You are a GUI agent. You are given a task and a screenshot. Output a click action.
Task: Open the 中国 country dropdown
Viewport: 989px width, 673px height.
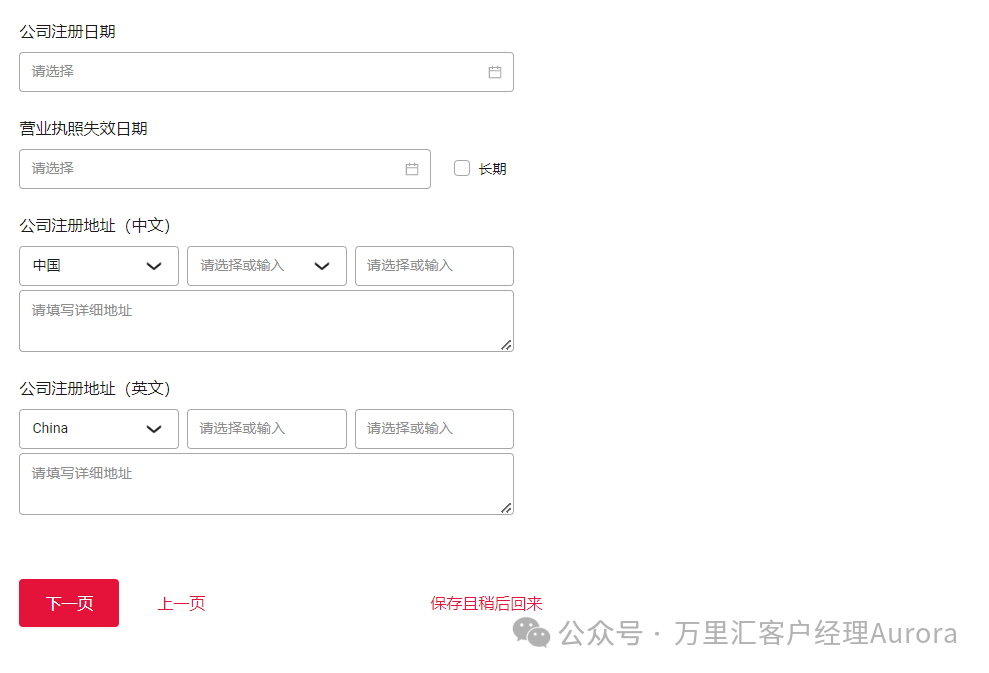[98, 266]
